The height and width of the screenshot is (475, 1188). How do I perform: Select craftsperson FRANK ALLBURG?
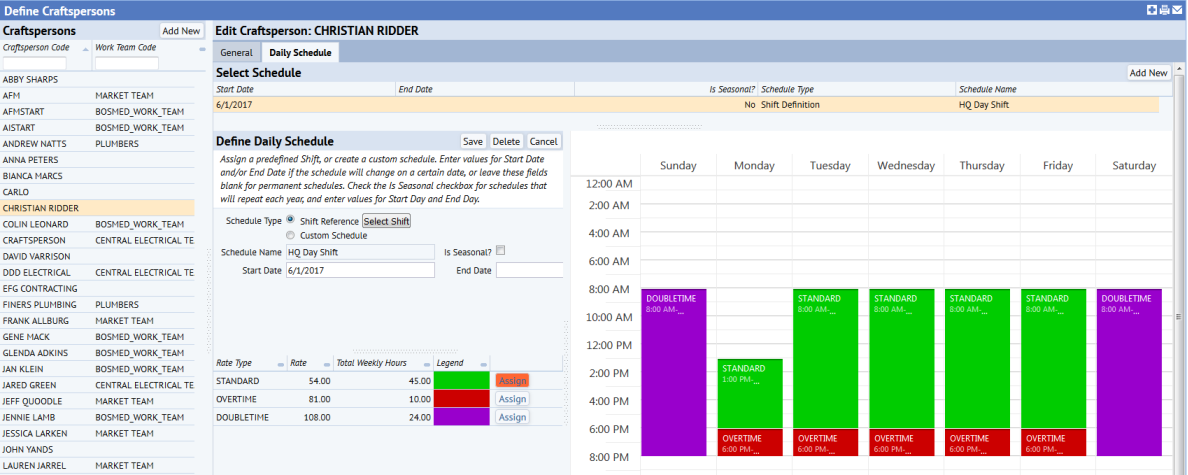point(97,320)
